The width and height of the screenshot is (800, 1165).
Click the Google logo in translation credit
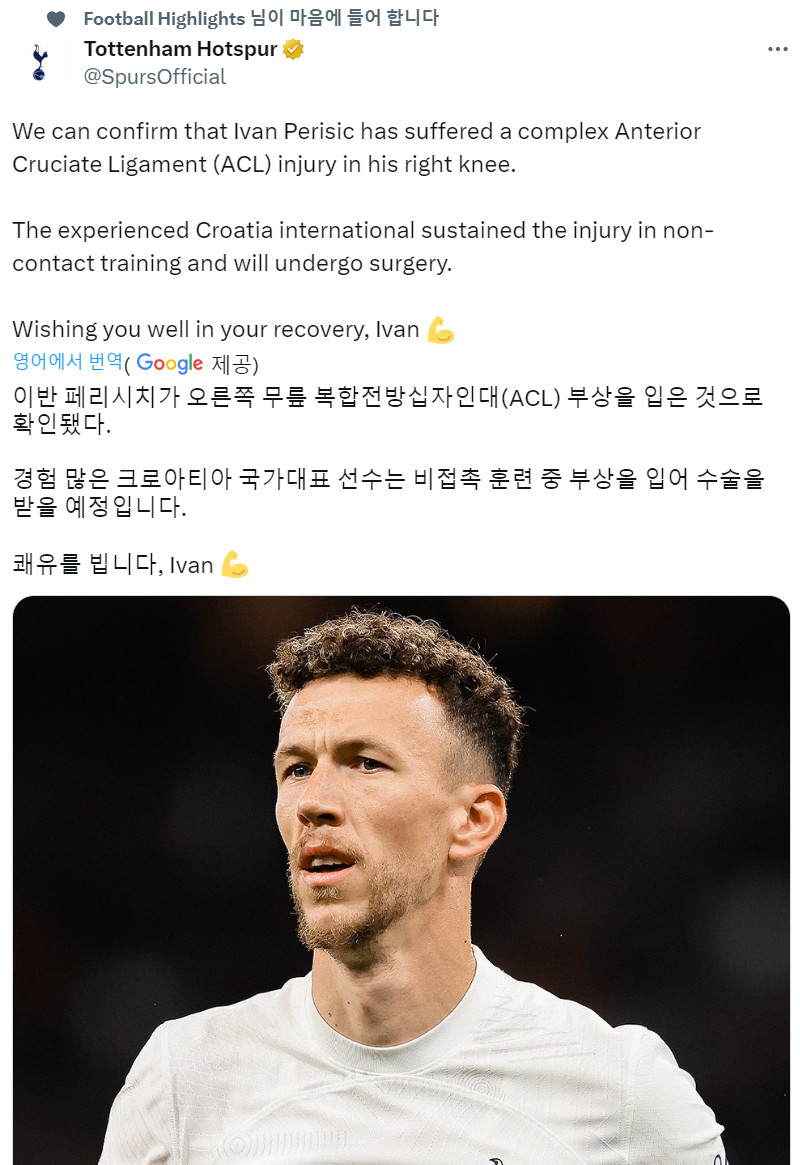click(169, 363)
